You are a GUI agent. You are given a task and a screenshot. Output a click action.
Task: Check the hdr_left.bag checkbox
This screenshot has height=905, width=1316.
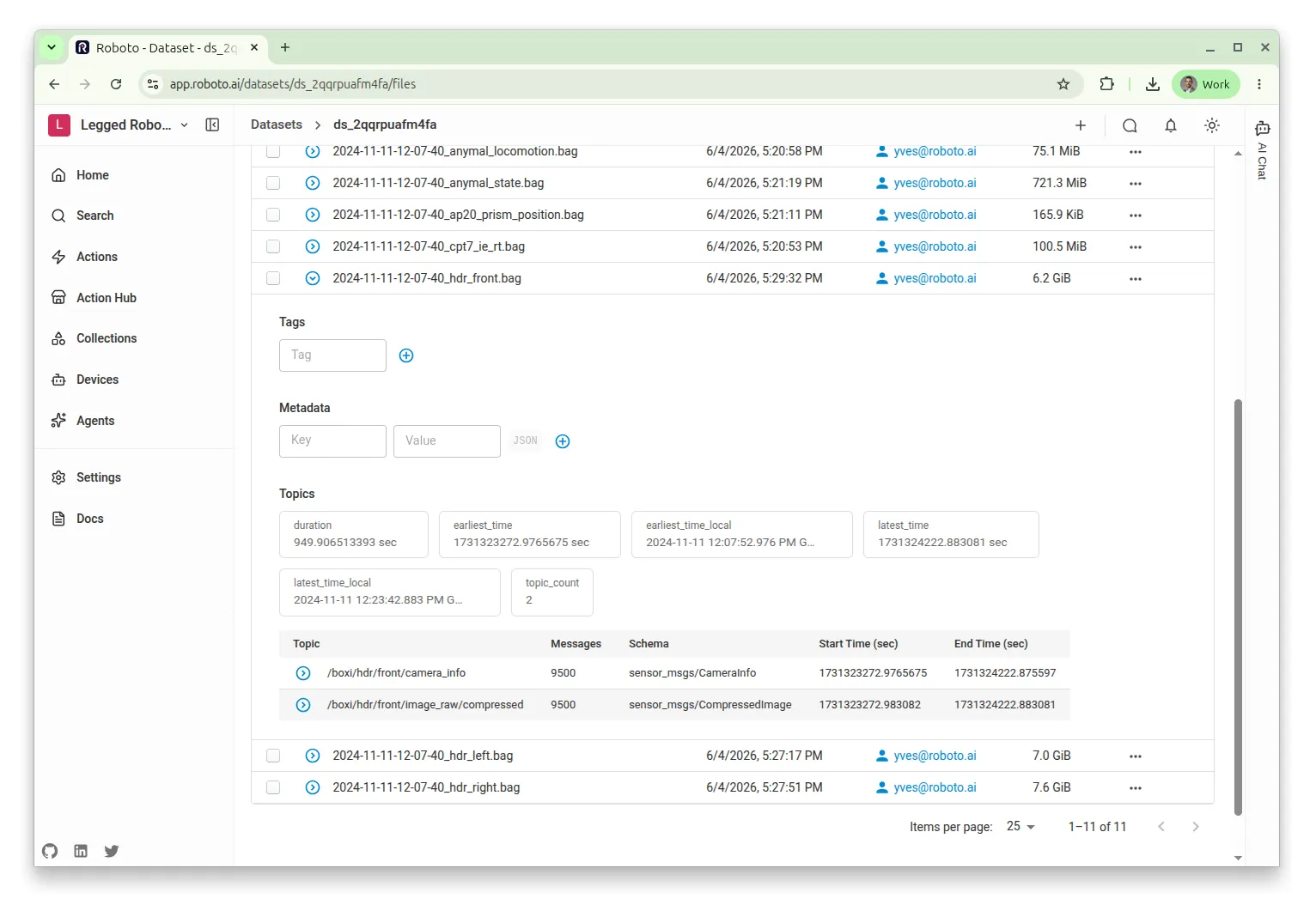tap(273, 756)
